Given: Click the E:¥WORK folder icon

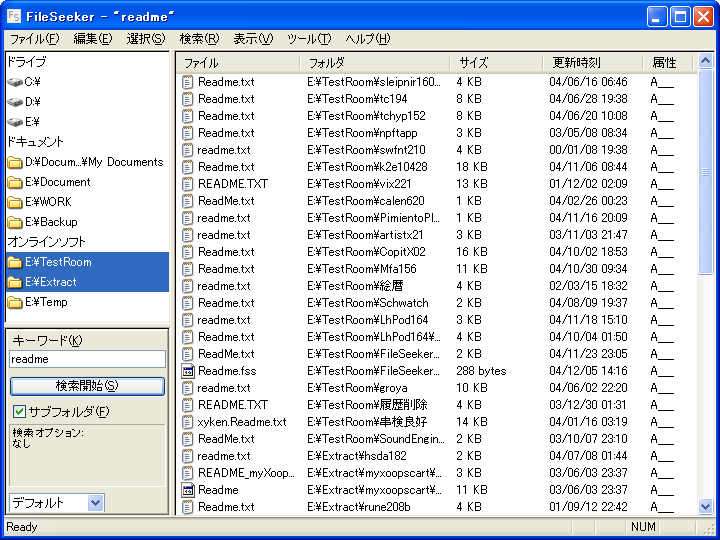Looking at the screenshot, I should click(15, 202).
